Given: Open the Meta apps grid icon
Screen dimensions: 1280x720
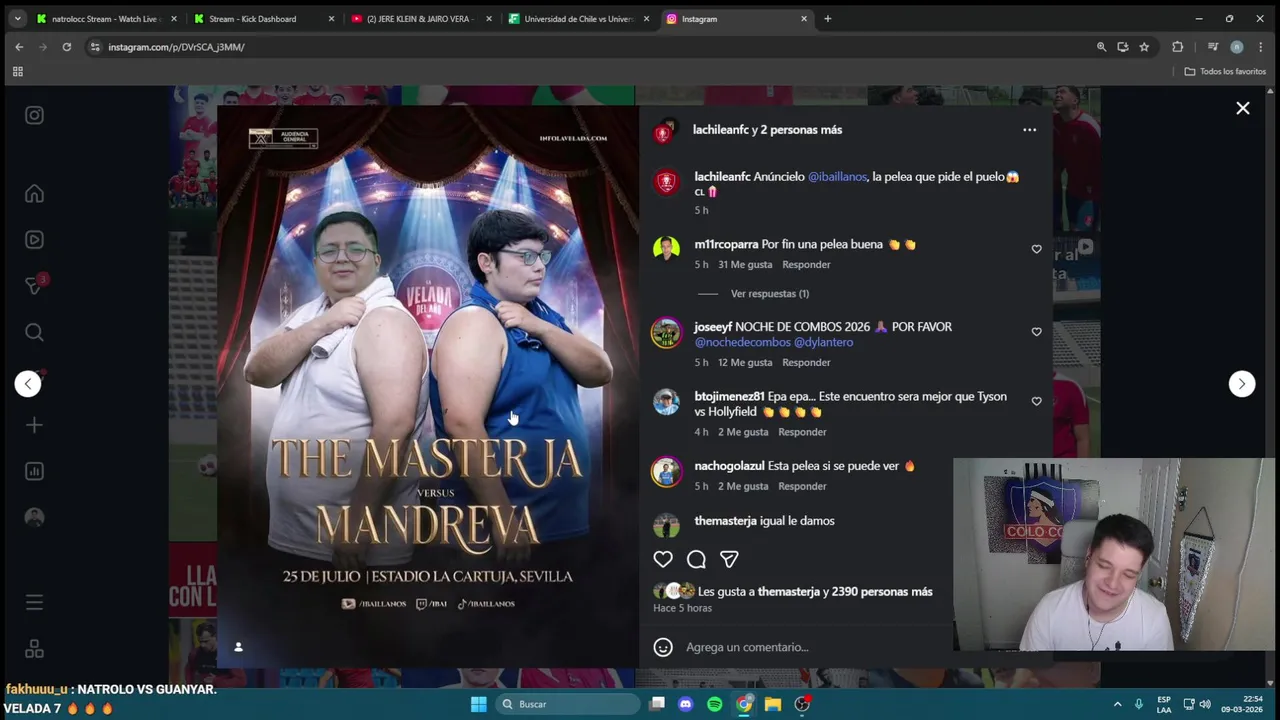Looking at the screenshot, I should [x=34, y=649].
